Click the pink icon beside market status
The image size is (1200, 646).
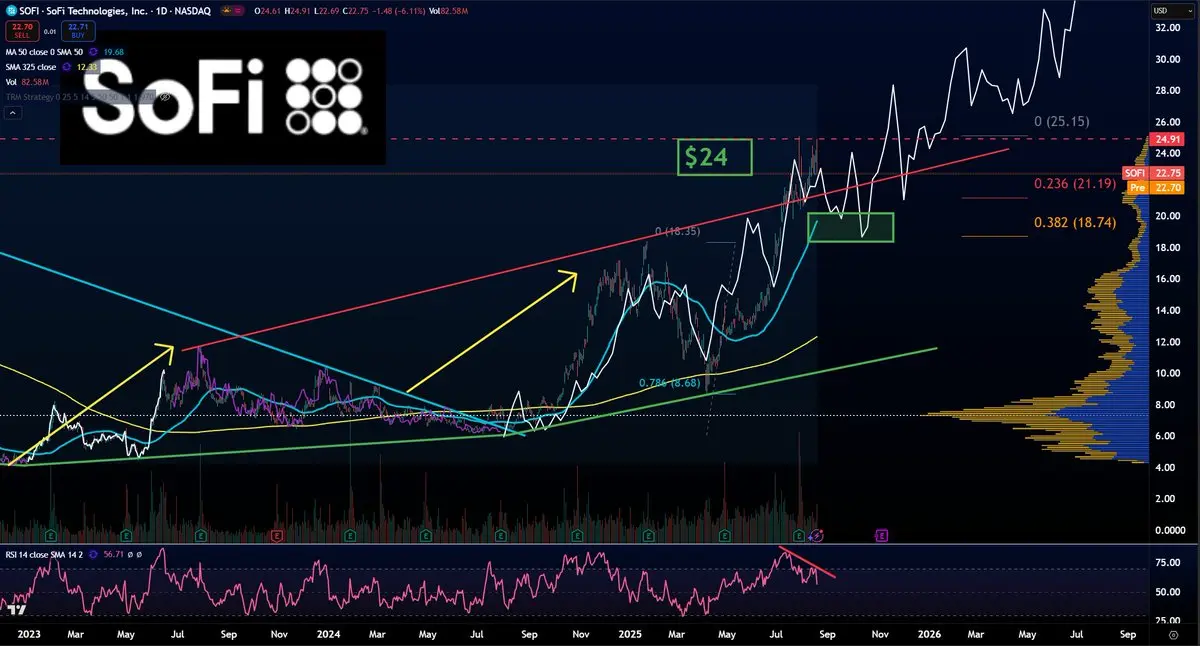[x=238, y=11]
